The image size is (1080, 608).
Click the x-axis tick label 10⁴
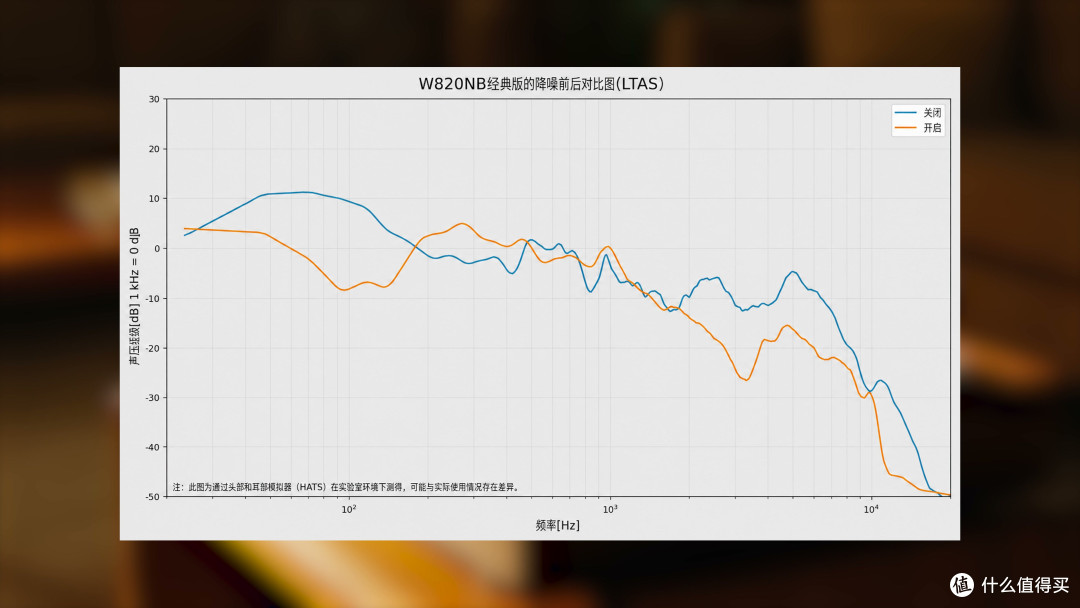871,509
